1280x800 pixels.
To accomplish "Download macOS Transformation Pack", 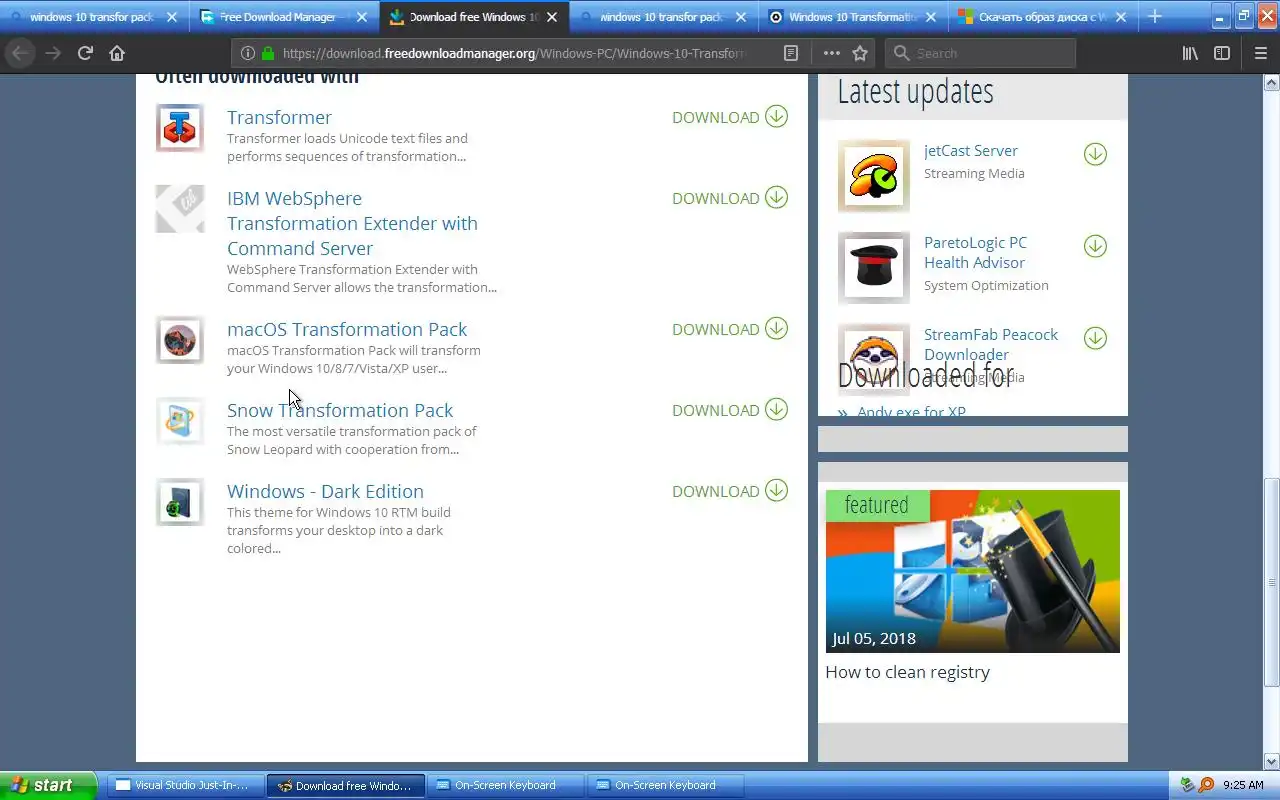I will pos(730,329).
